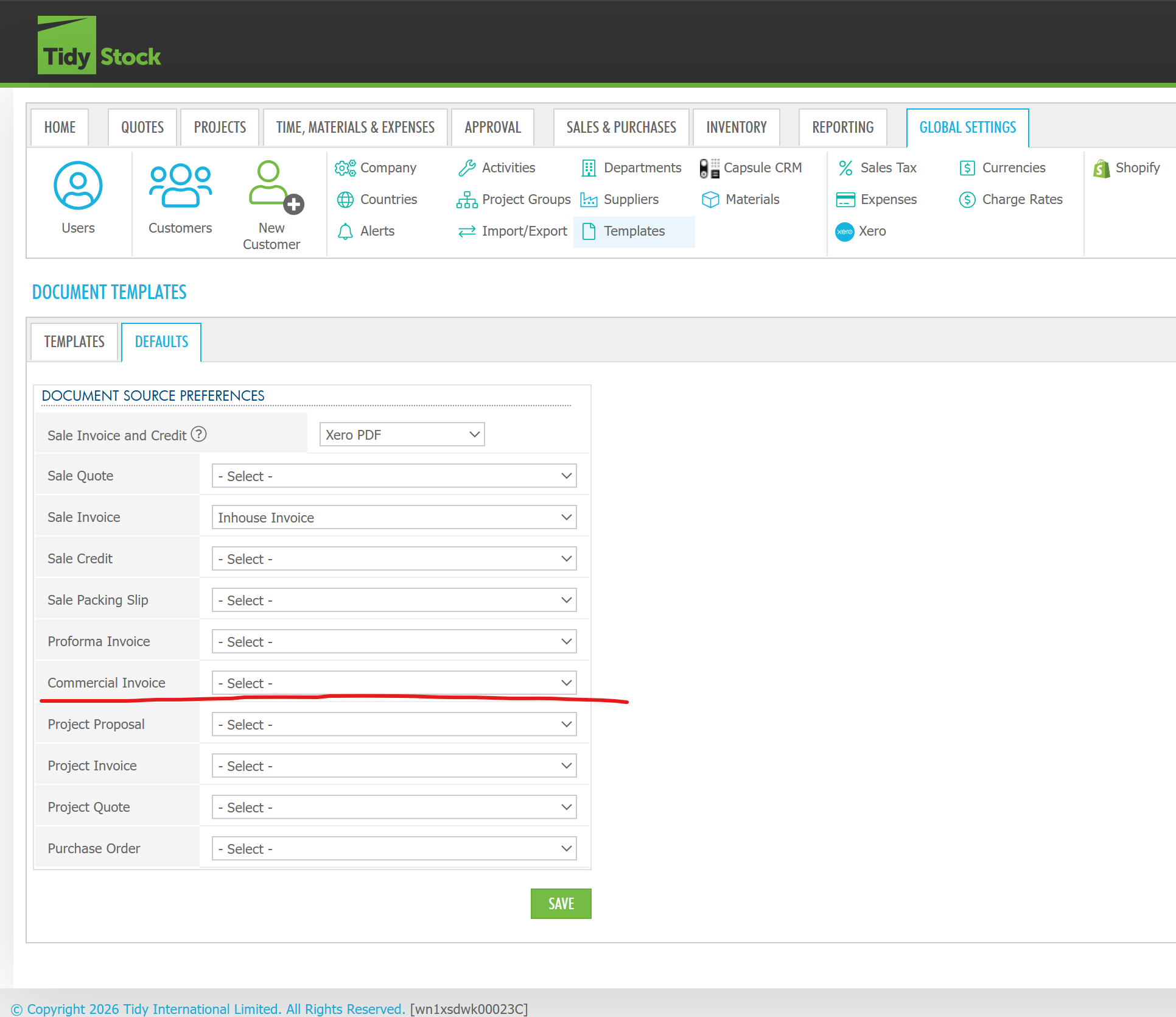
Task: Click the Purchase Order row label
Action: click(x=94, y=849)
